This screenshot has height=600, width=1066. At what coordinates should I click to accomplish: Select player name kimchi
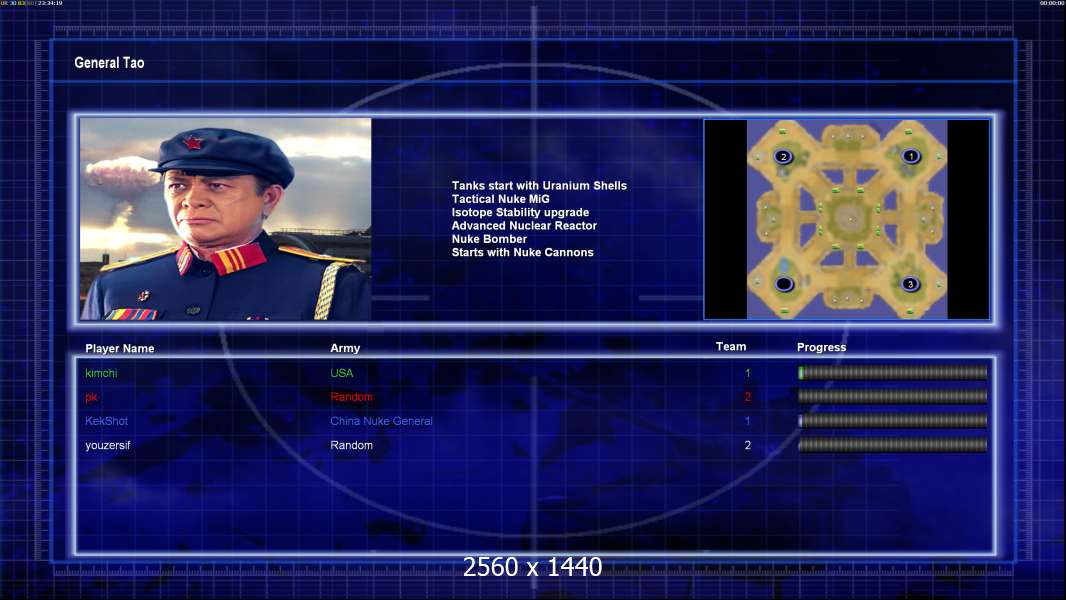click(x=101, y=373)
